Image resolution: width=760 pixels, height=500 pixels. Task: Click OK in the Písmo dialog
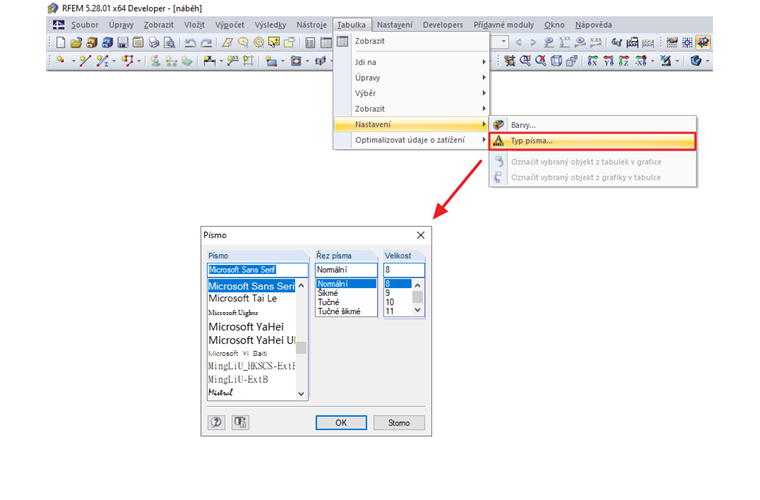[341, 422]
